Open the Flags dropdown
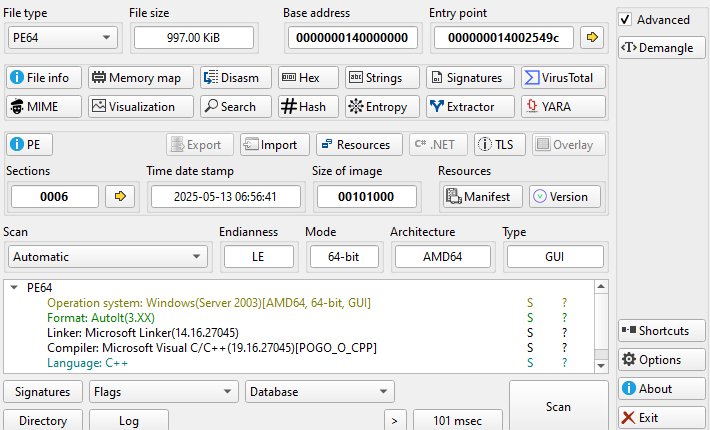The height and width of the screenshot is (430, 710). point(163,392)
